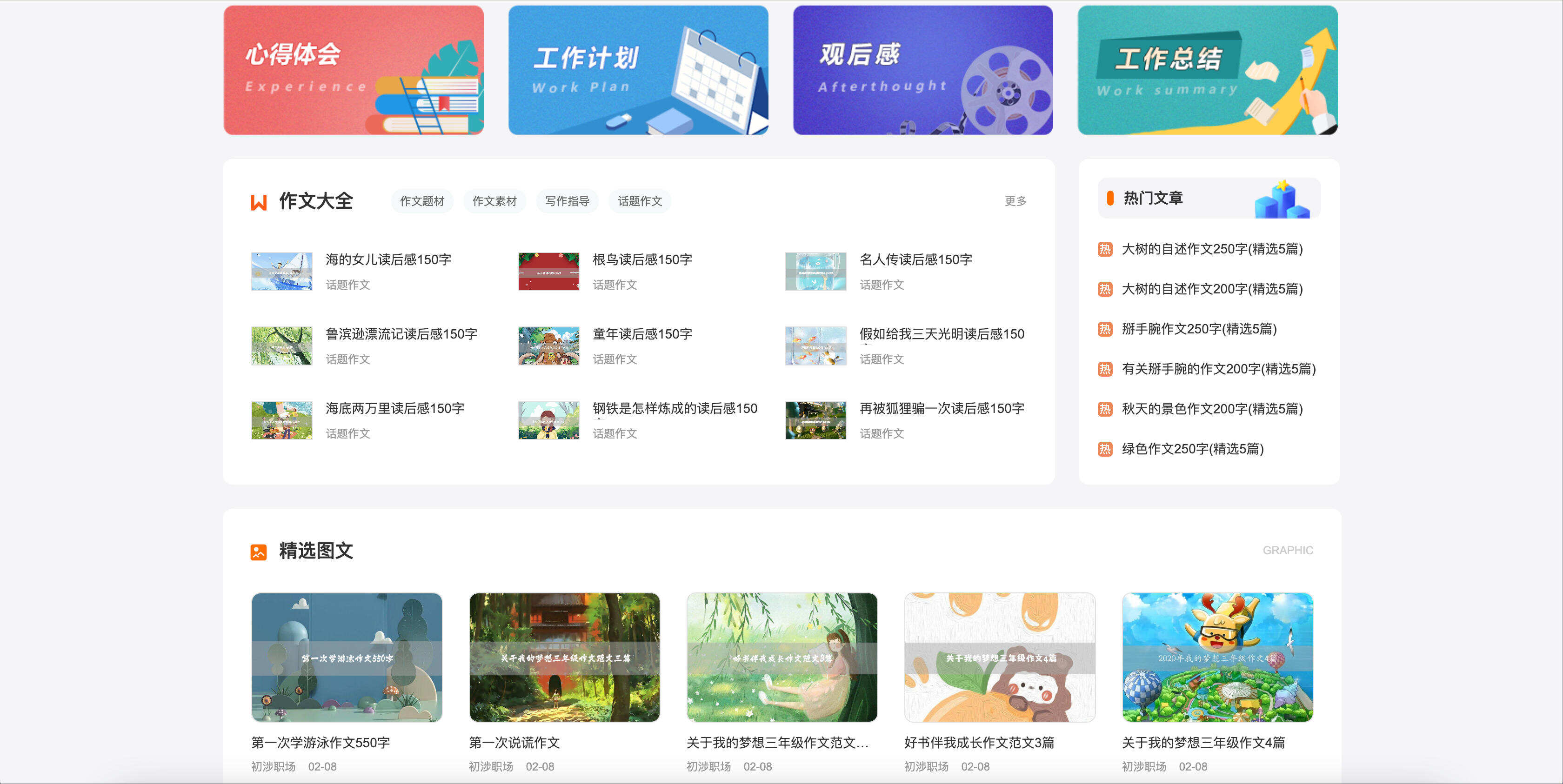The height and width of the screenshot is (784, 1563).
Task: Open 关于我的梦想三年级作文4篇 card image
Action: click(1217, 657)
